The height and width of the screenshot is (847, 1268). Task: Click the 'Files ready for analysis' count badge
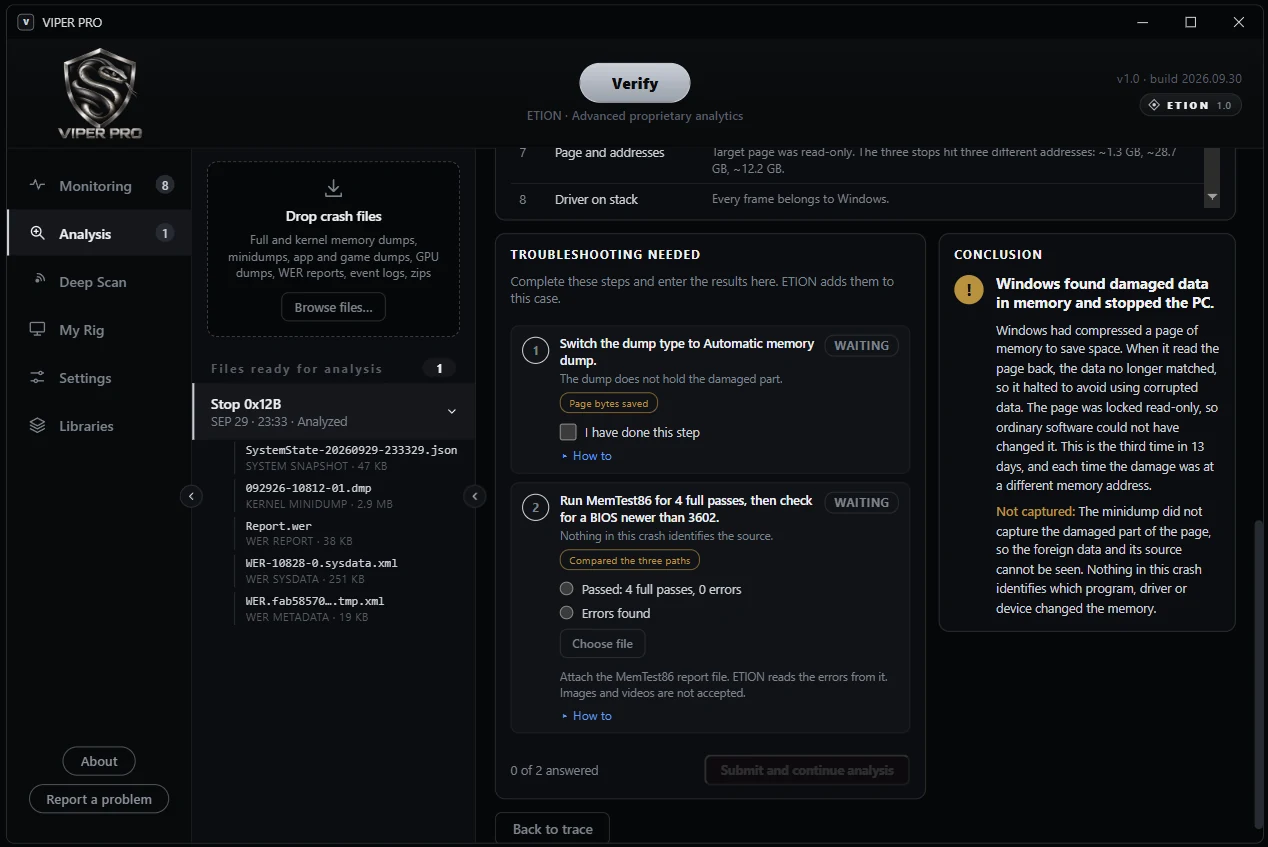439,368
